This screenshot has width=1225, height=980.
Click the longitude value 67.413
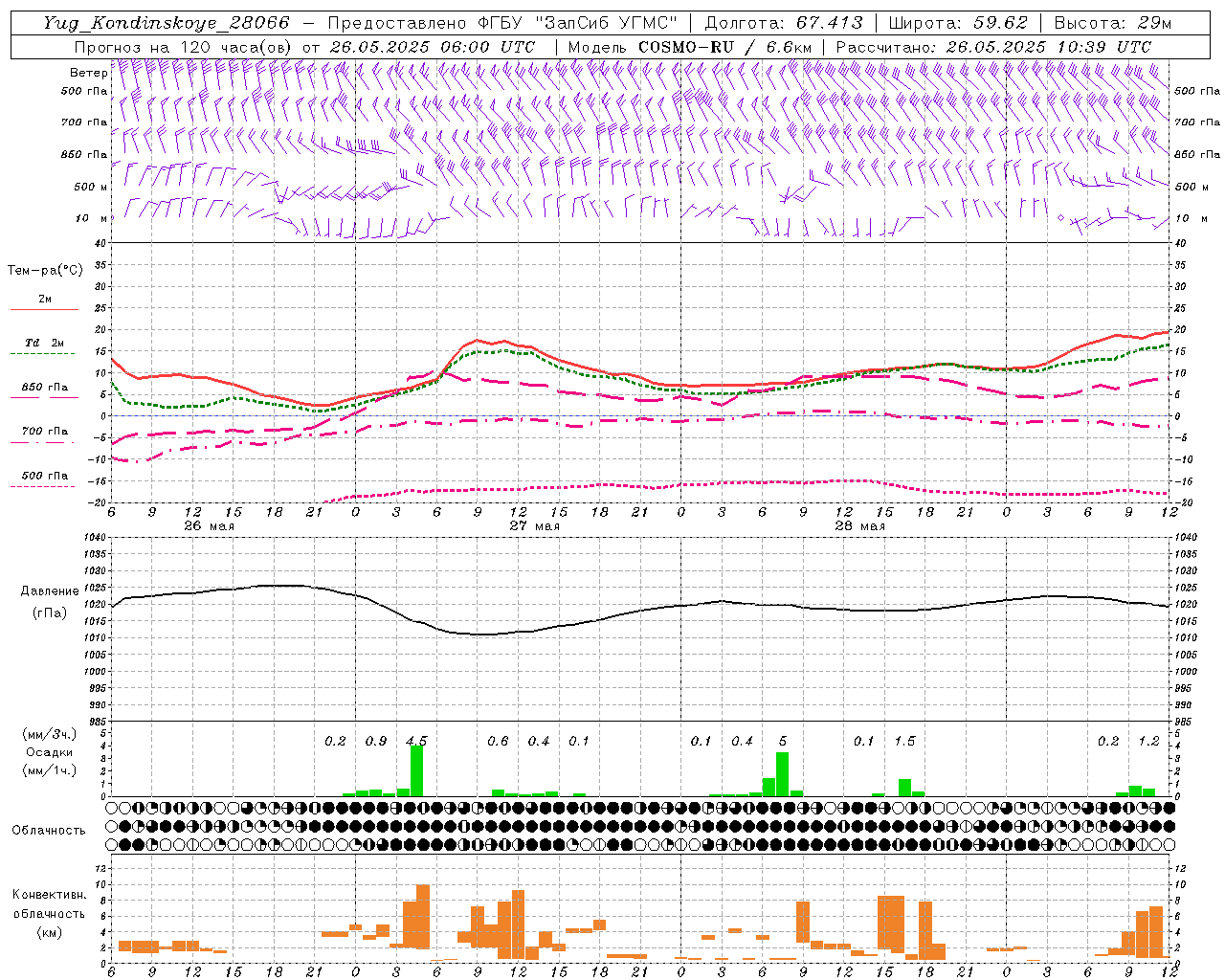(830, 23)
